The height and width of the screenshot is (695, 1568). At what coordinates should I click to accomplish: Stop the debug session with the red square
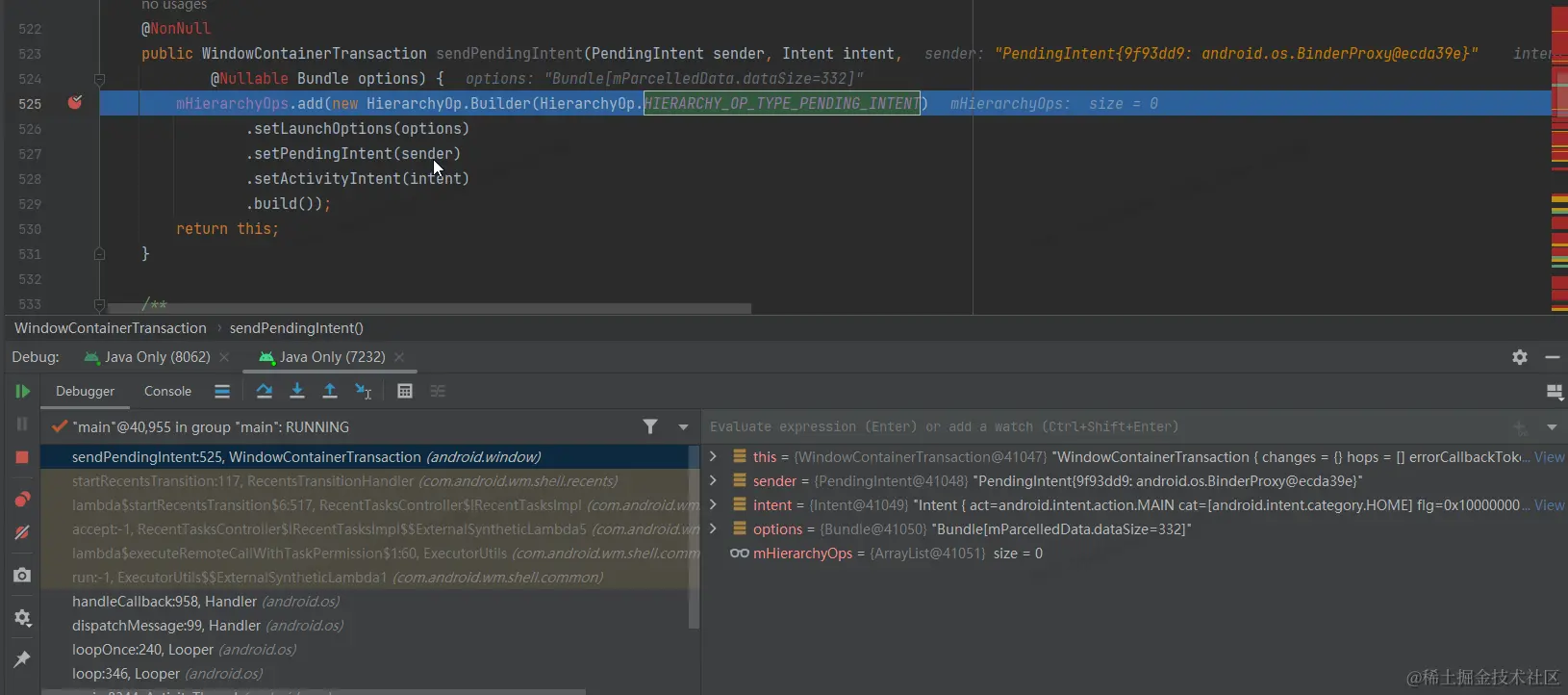(22, 457)
